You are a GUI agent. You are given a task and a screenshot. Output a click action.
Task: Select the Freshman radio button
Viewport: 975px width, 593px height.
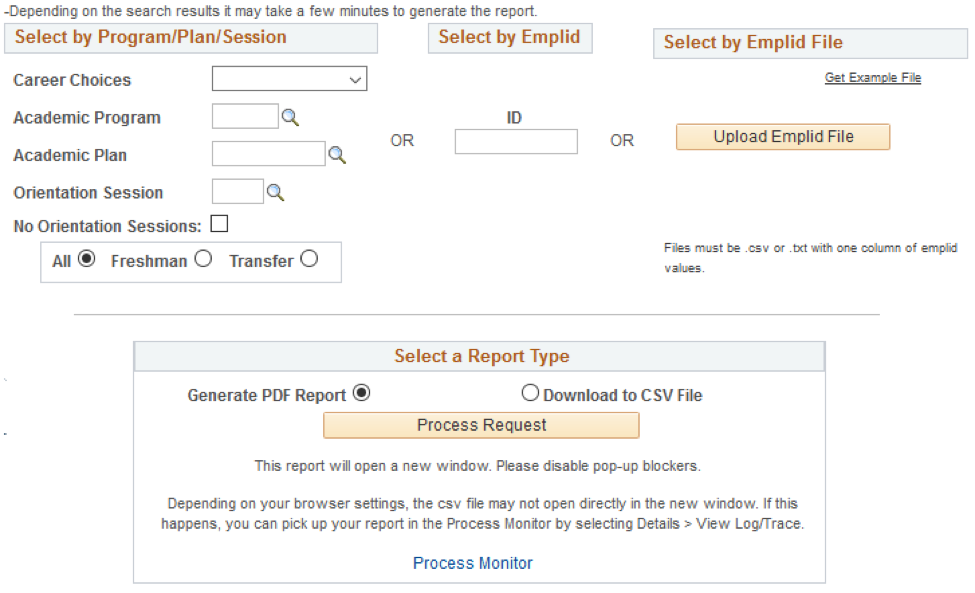click(x=203, y=258)
